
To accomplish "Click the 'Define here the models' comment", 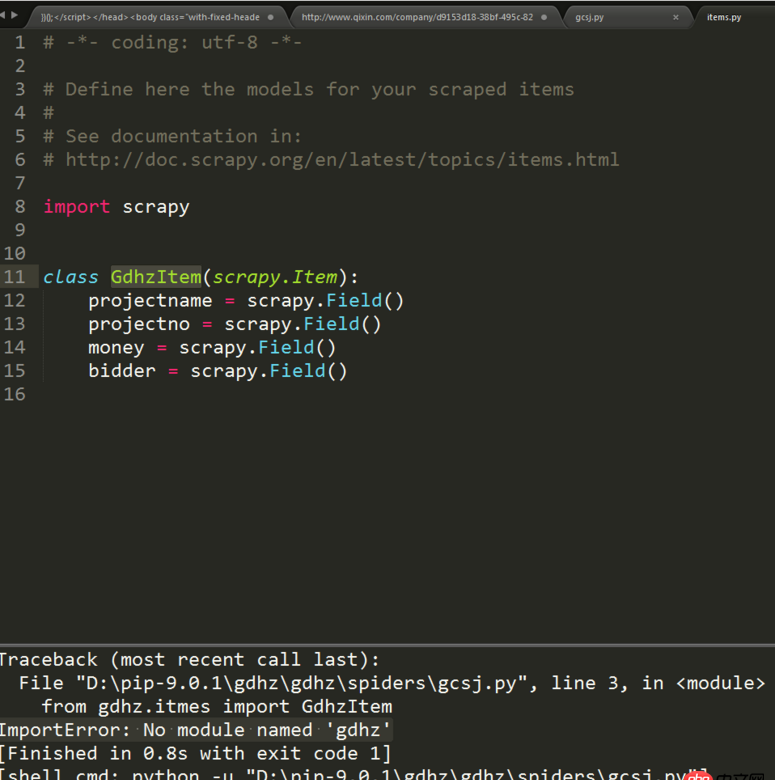I will click(x=308, y=90).
